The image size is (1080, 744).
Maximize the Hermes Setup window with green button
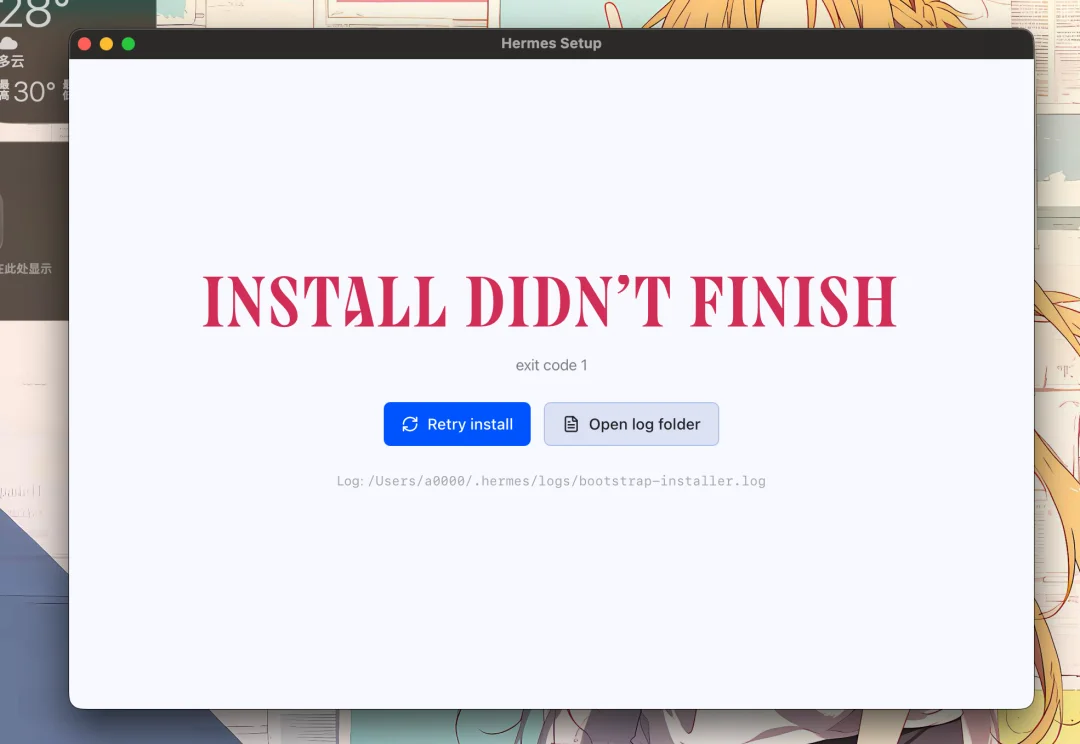128,44
